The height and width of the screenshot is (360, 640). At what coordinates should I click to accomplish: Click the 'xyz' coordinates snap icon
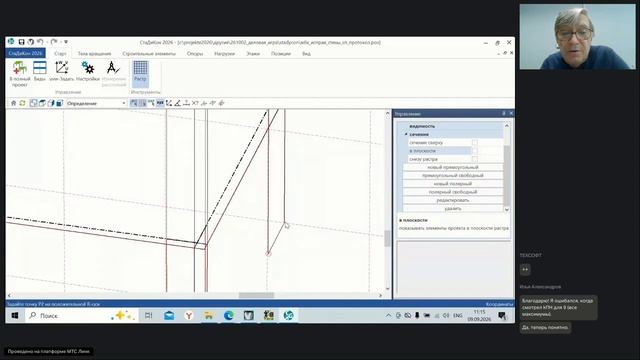pyautogui.click(x=160, y=103)
